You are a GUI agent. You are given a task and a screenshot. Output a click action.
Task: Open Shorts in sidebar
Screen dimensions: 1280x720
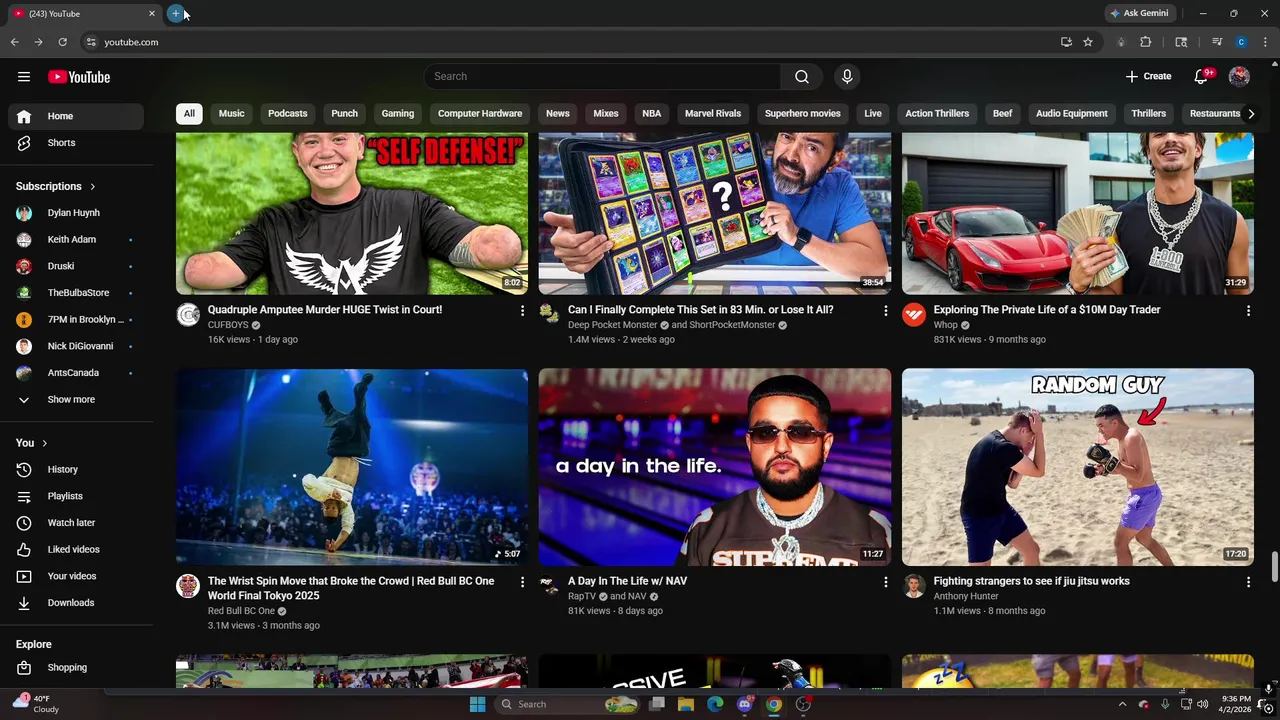(76, 143)
